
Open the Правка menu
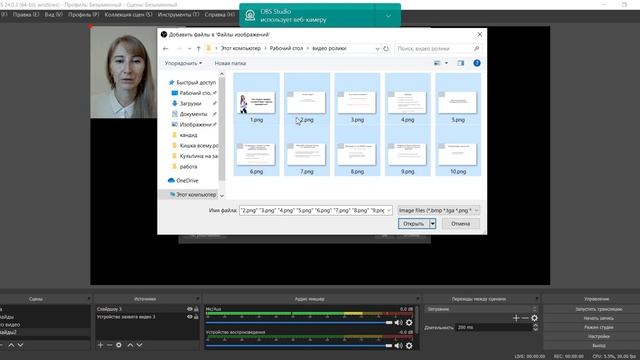26,14
